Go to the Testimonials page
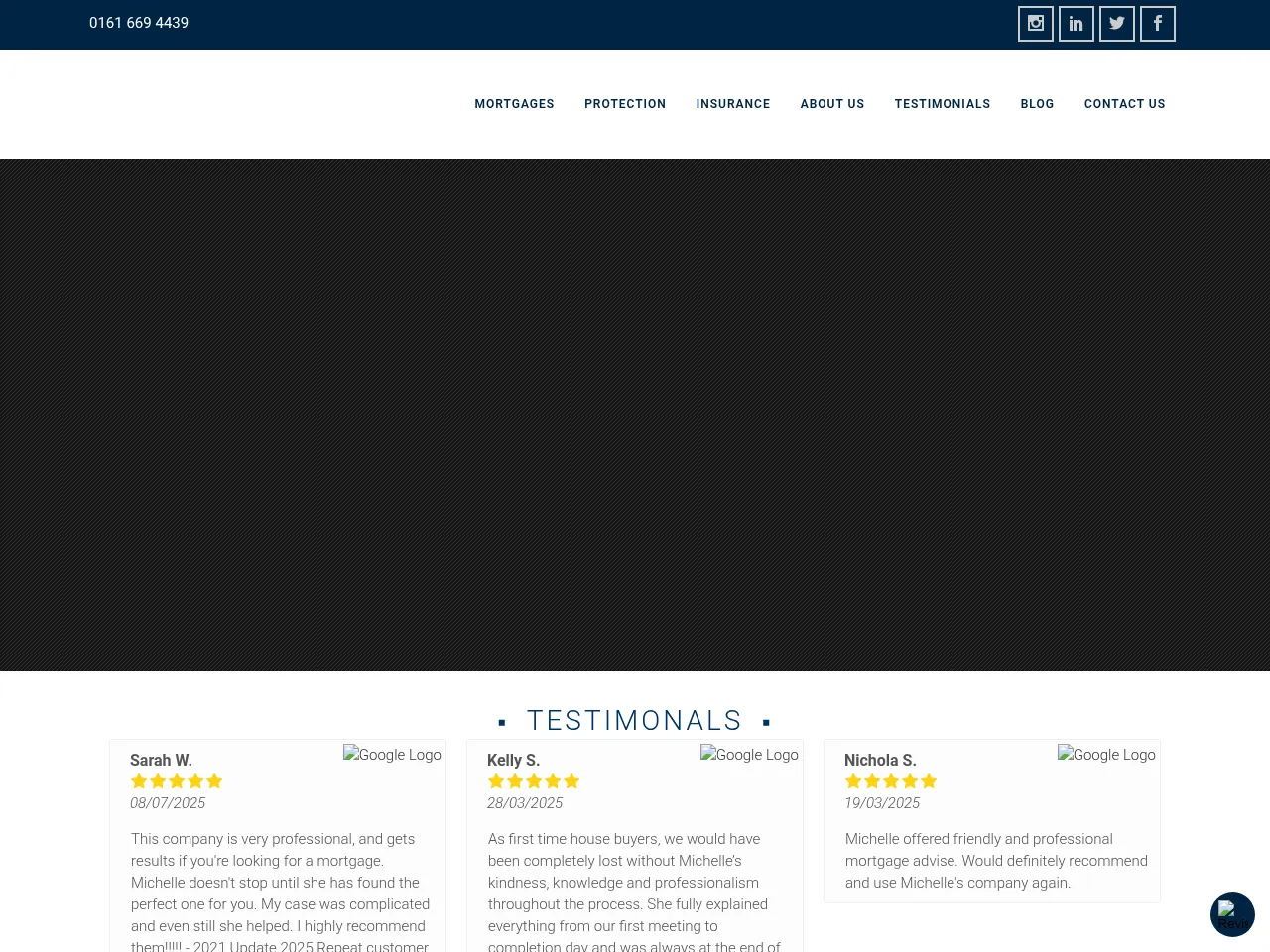Screen dimensions: 1270x952 [943, 104]
